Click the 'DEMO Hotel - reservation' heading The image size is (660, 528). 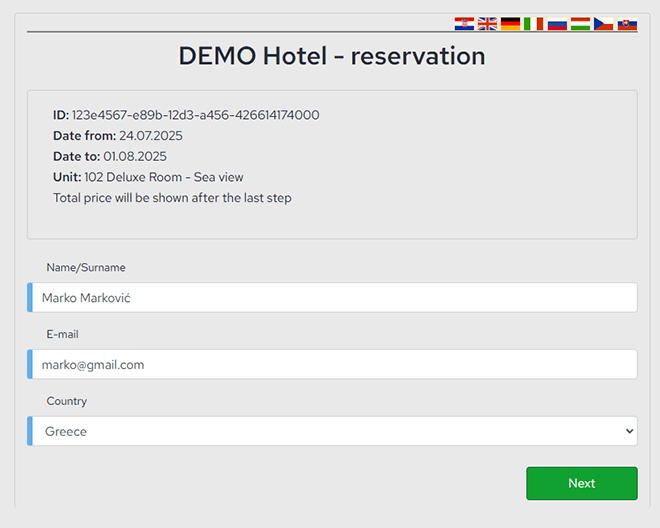click(331, 56)
